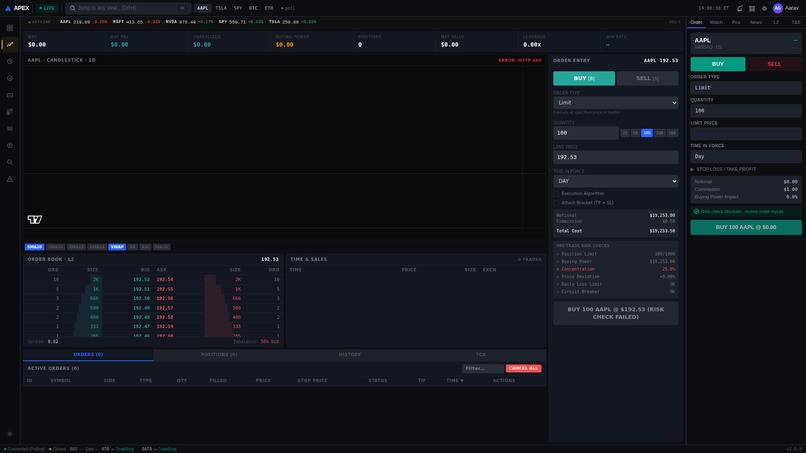The width and height of the screenshot is (806, 453).
Task: Select the BUY [B] side in Order Entry
Action: (583, 78)
